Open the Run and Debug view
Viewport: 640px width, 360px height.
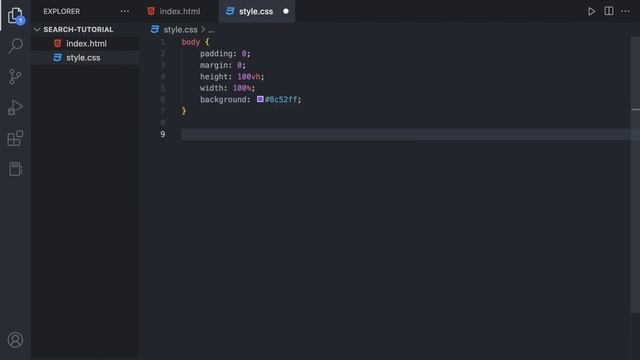pyautogui.click(x=16, y=107)
